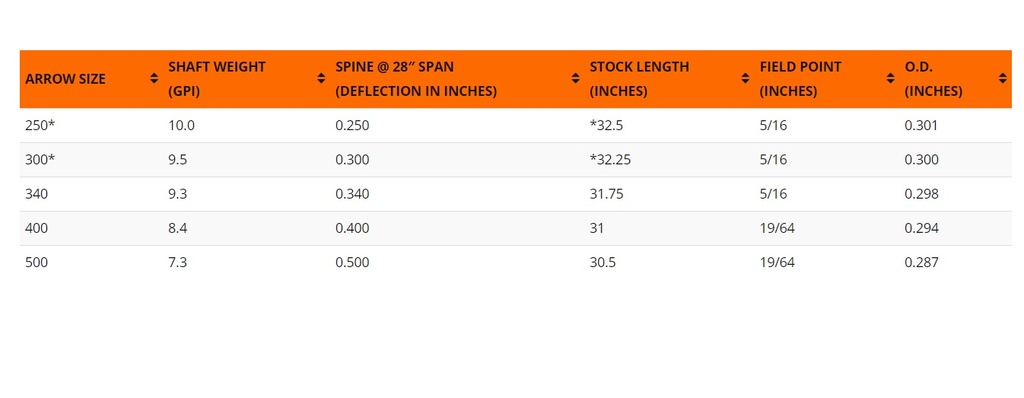Sort table by Arrow Size header
Image resolution: width=1024 pixels, height=398 pixels.
(65, 79)
